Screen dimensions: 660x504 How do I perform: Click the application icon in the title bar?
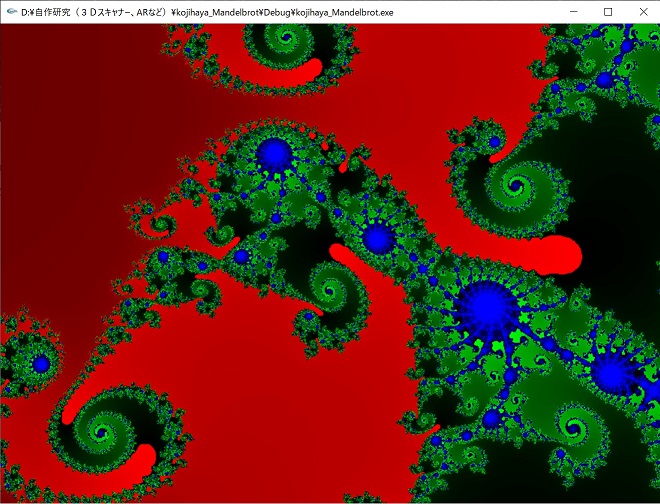pos(13,12)
